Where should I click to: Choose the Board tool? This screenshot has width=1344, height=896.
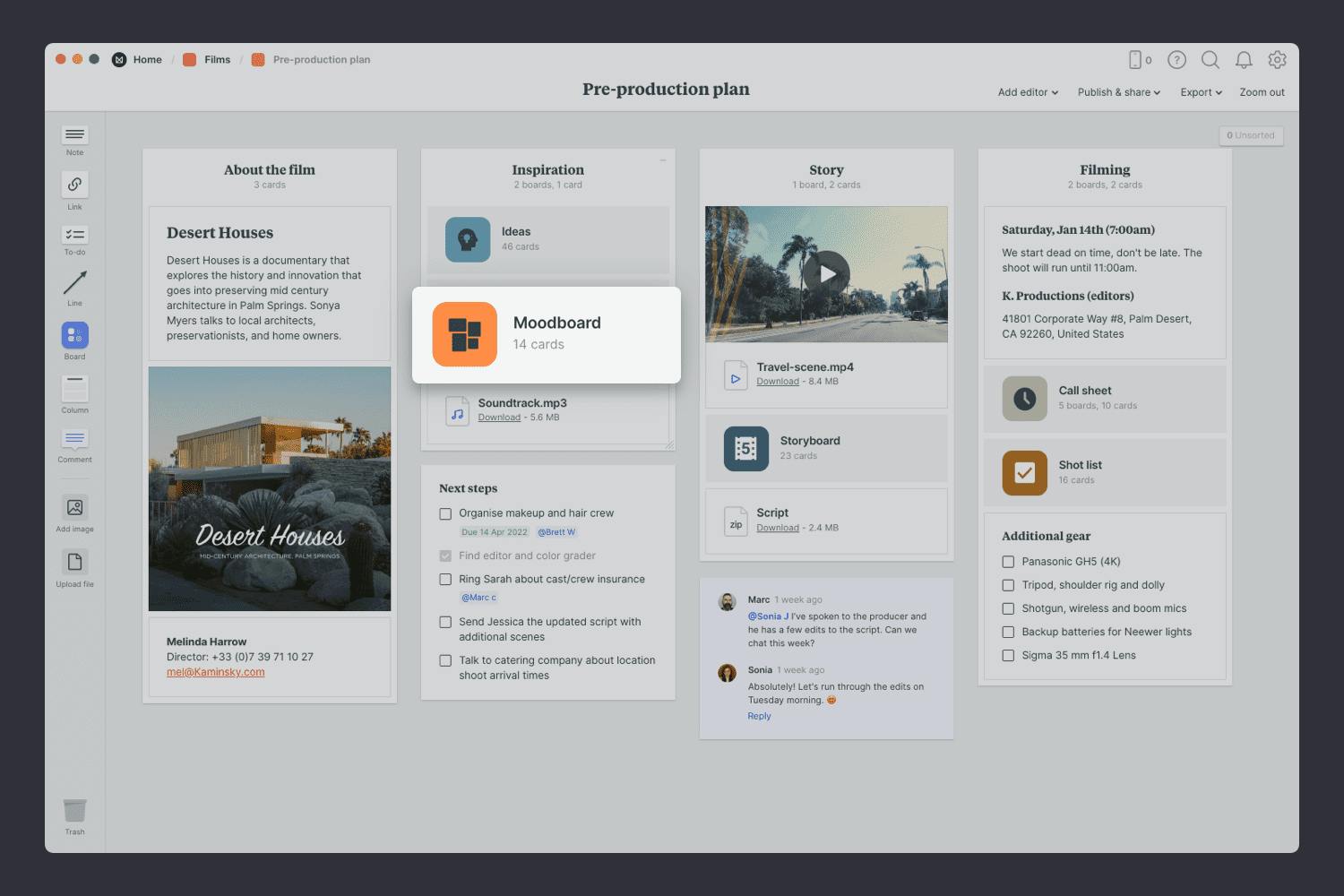(x=75, y=335)
